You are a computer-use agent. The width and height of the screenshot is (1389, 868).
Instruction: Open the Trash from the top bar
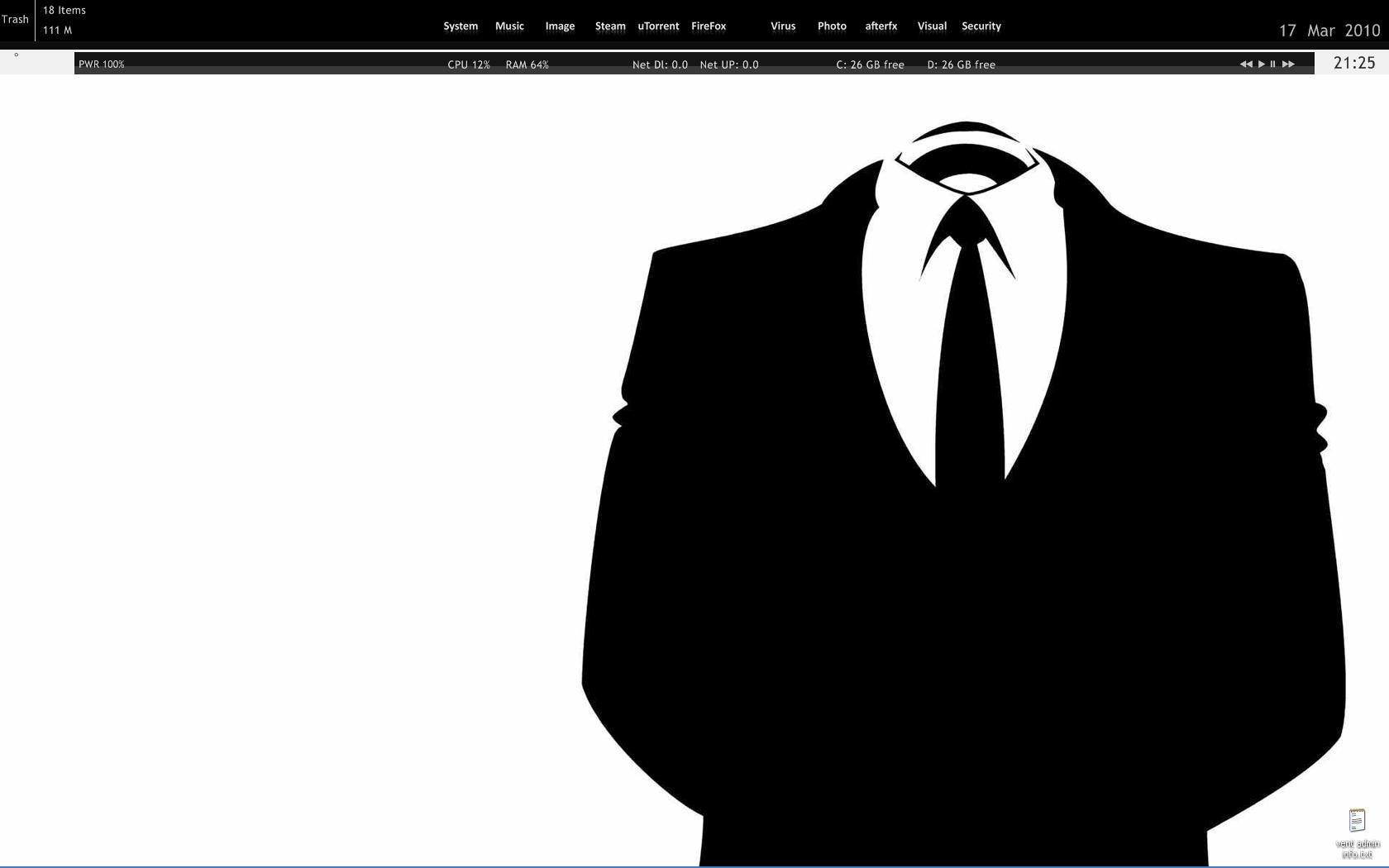coord(15,20)
